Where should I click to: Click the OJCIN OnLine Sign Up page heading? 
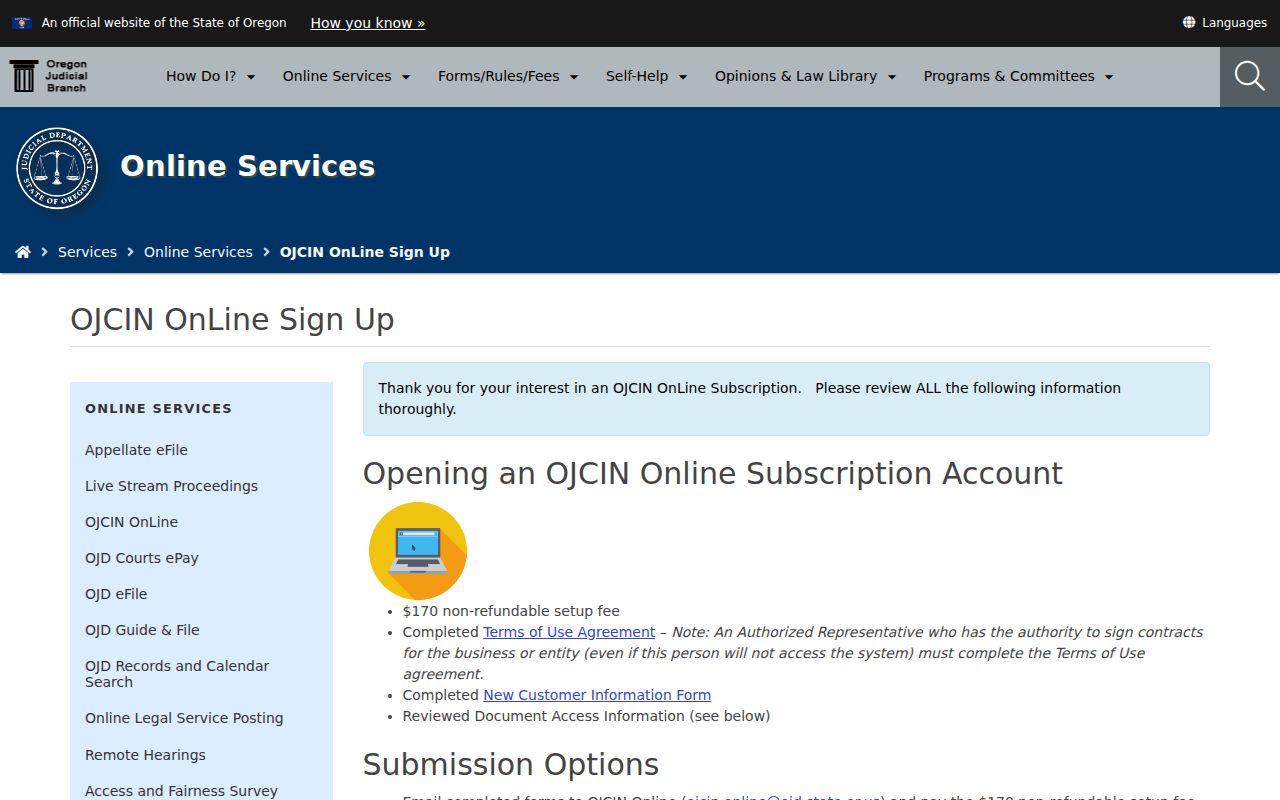232,319
